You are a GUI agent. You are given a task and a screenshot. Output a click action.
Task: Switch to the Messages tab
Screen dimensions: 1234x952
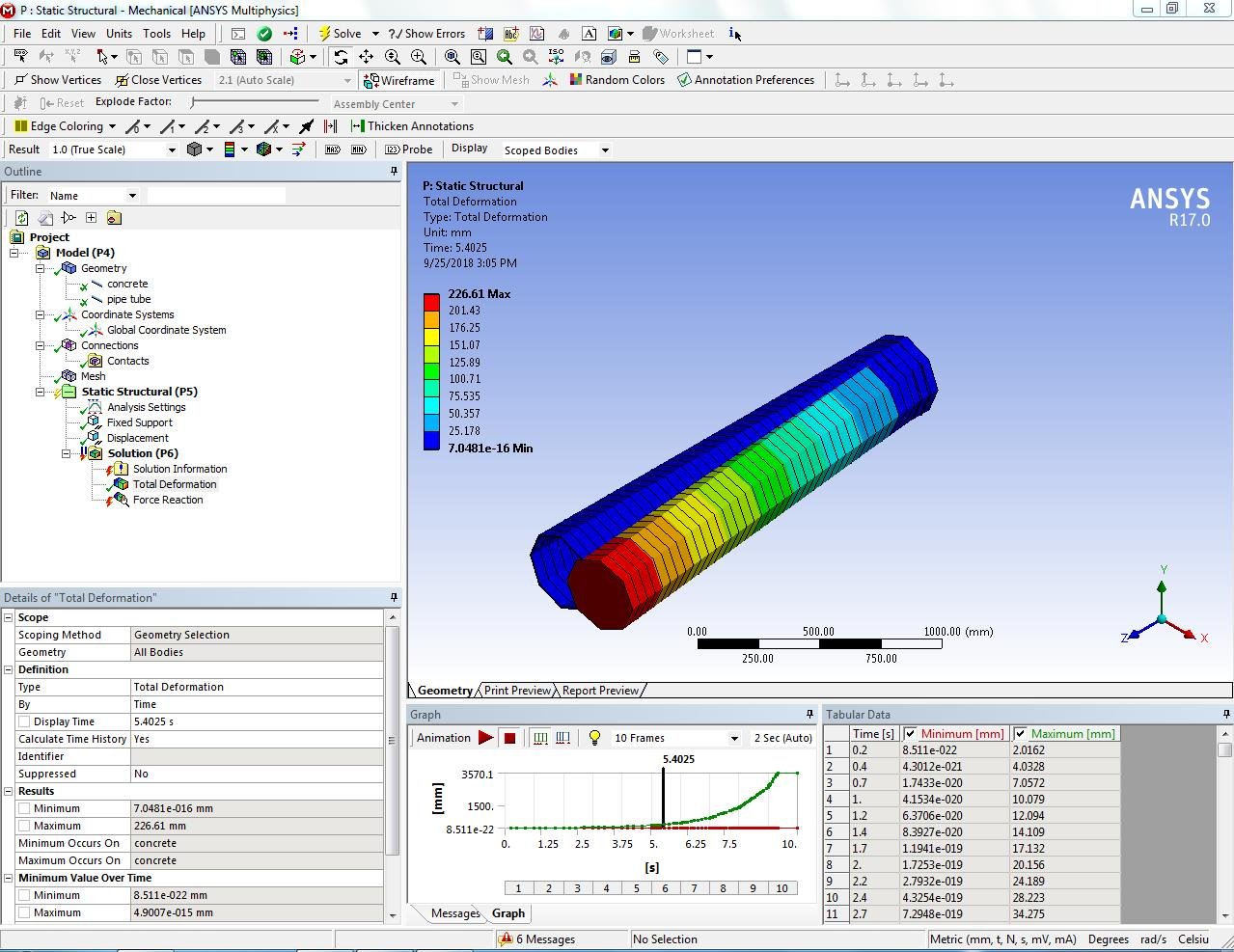point(455,913)
